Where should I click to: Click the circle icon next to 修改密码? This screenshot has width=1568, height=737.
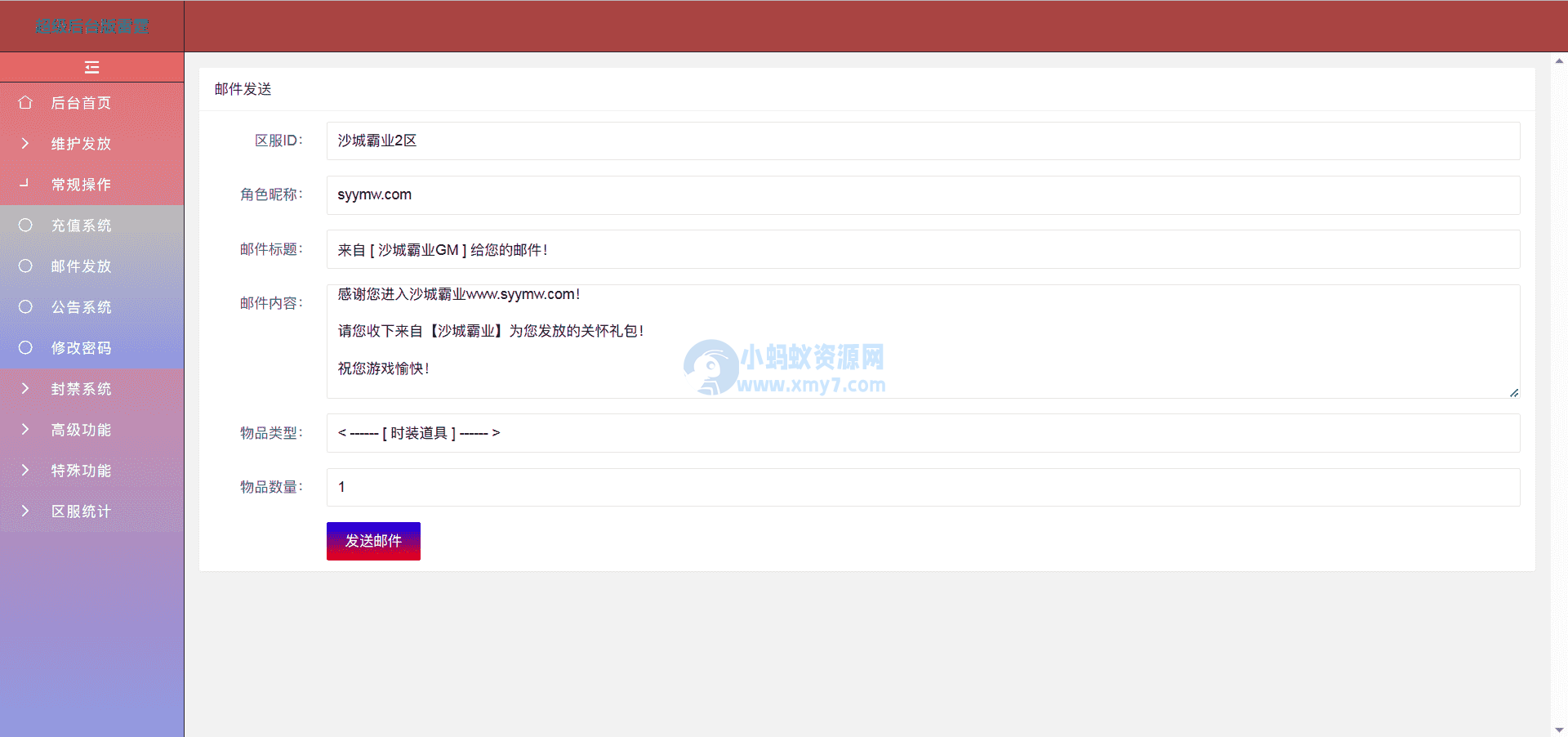25,347
